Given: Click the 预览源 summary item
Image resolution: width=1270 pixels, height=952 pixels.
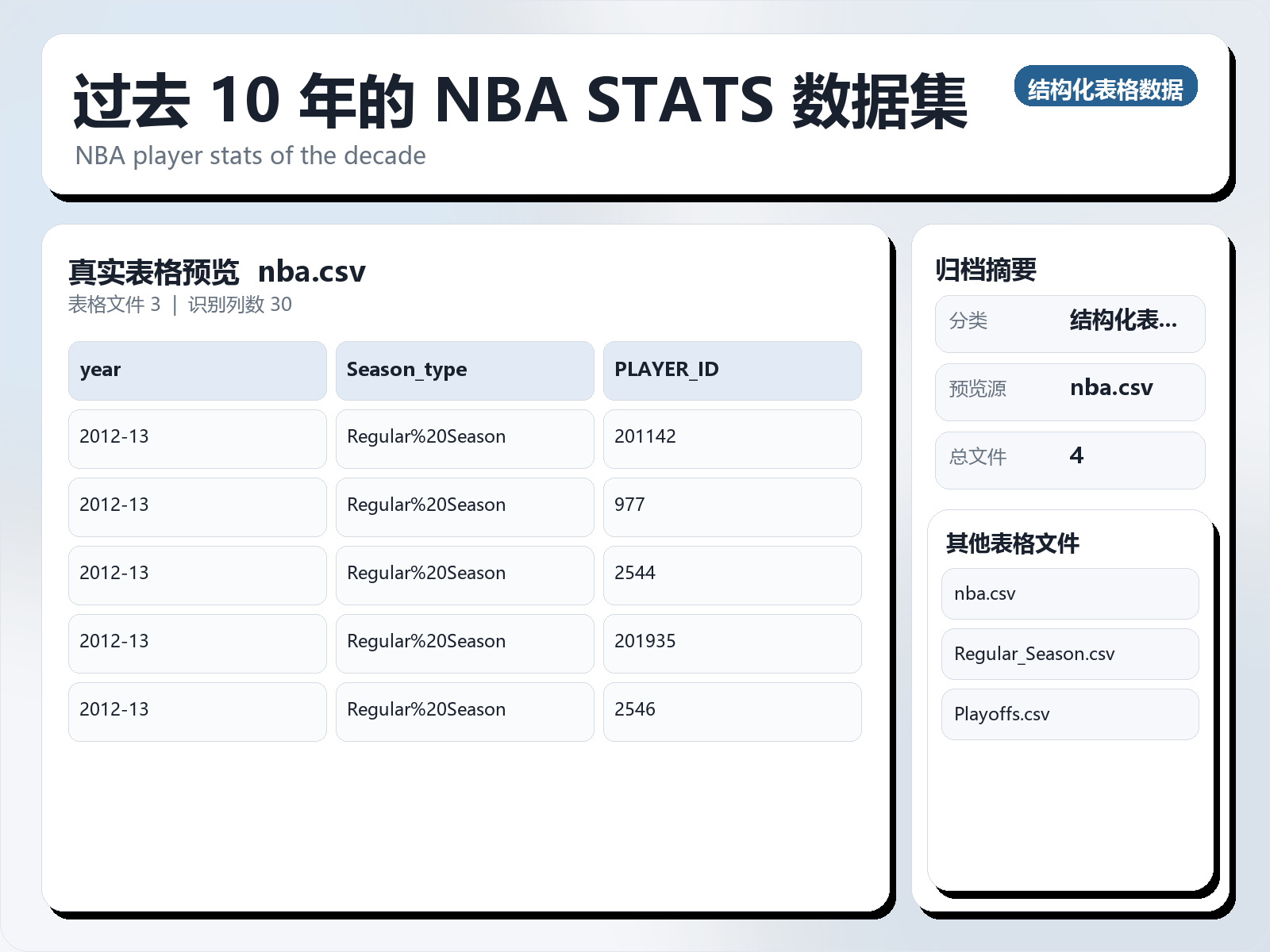Looking at the screenshot, I should [x=1071, y=390].
